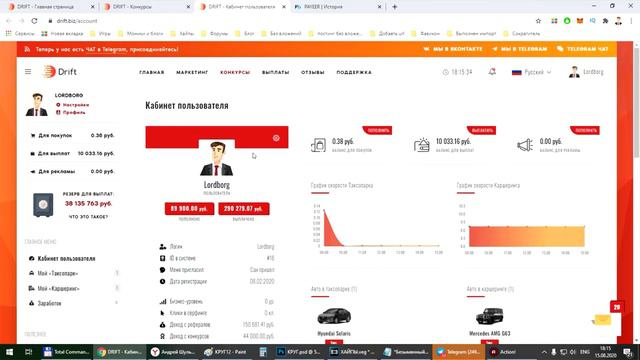Click the shopping balance bag icon
This screenshot has height=360, width=640.
[x=318, y=145]
